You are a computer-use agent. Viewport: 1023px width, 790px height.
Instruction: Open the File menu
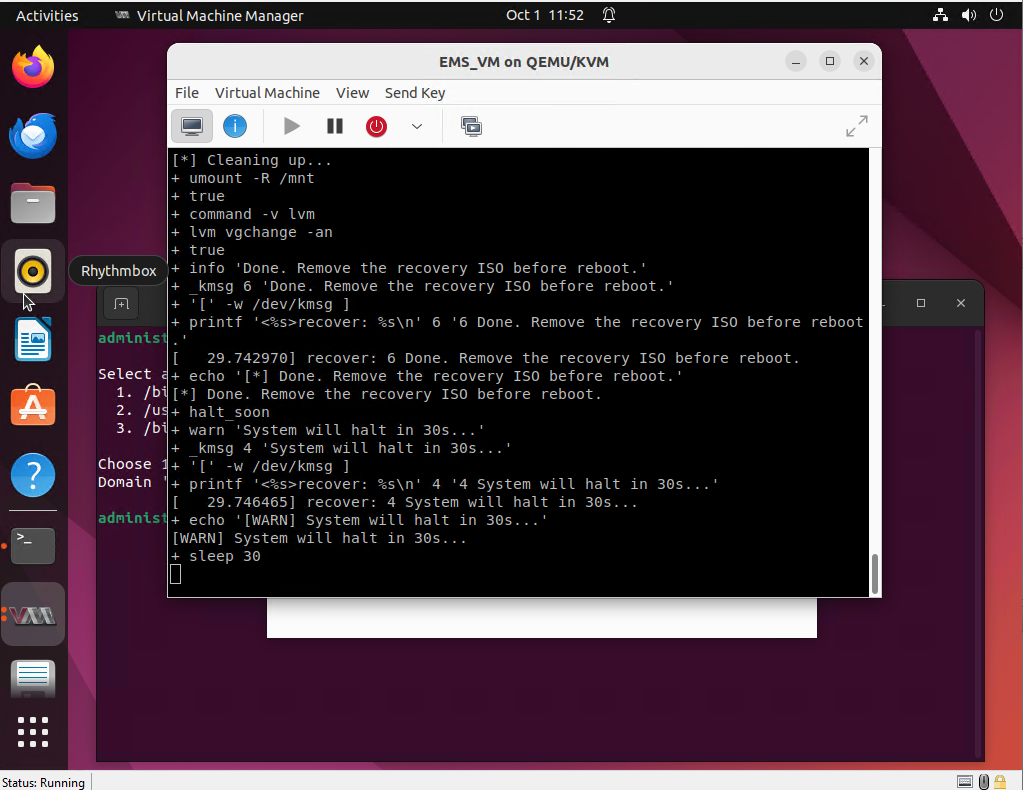coord(187,93)
